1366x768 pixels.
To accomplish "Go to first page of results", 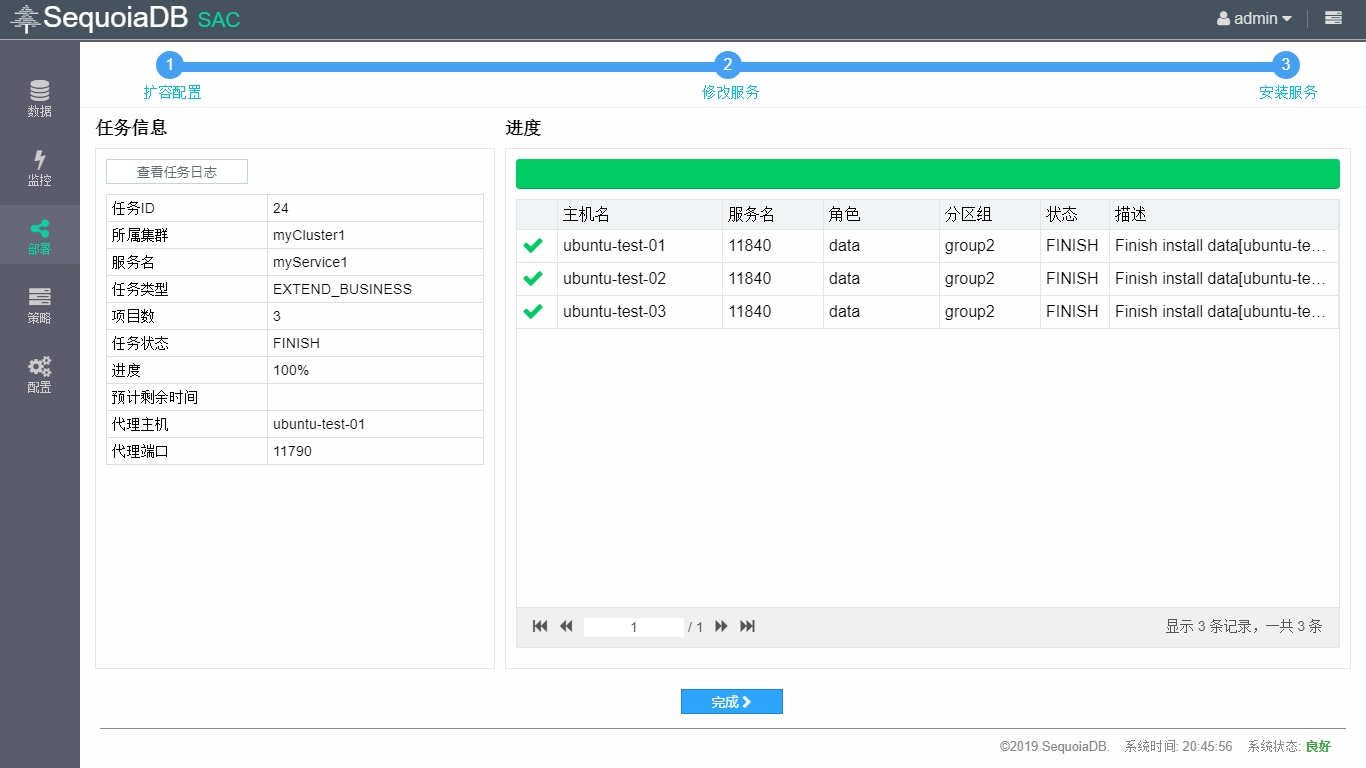I will [x=540, y=626].
